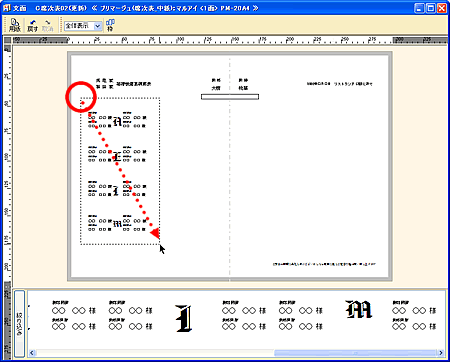Click the horizontal ruler above the page

(230, 40)
